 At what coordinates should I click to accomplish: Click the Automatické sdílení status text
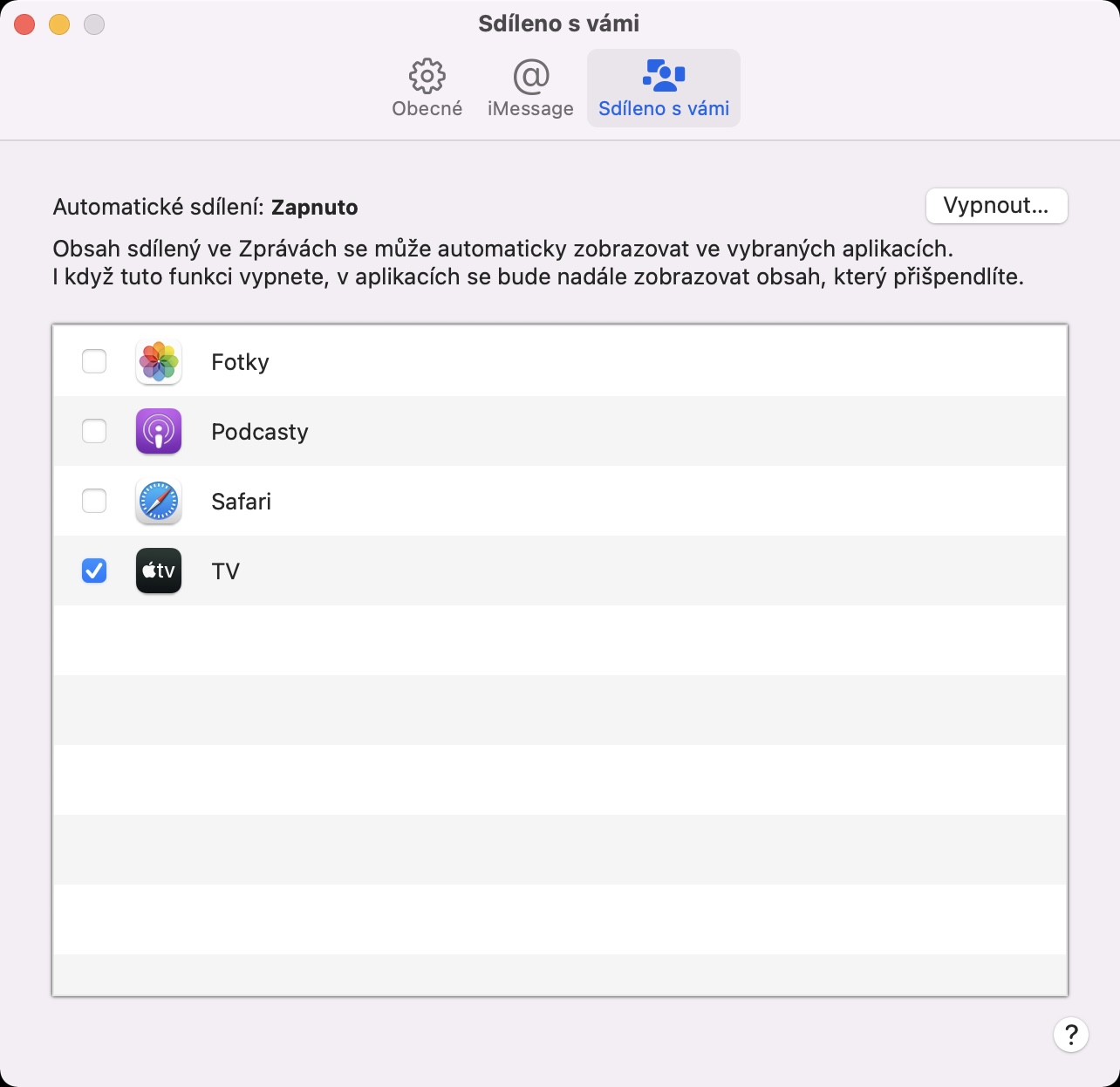(205, 208)
